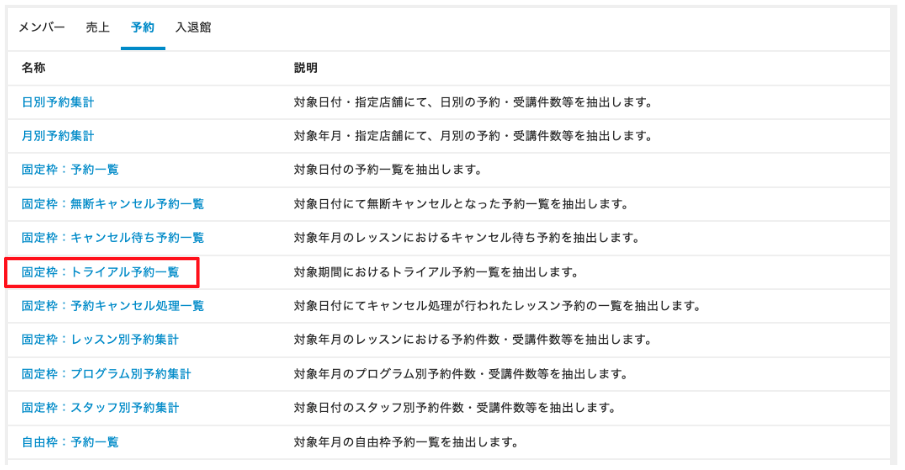Screen dimensions: 905x470
Task: Open 固定枠:無断キャンセル予約一覧 report
Action: pos(113,204)
